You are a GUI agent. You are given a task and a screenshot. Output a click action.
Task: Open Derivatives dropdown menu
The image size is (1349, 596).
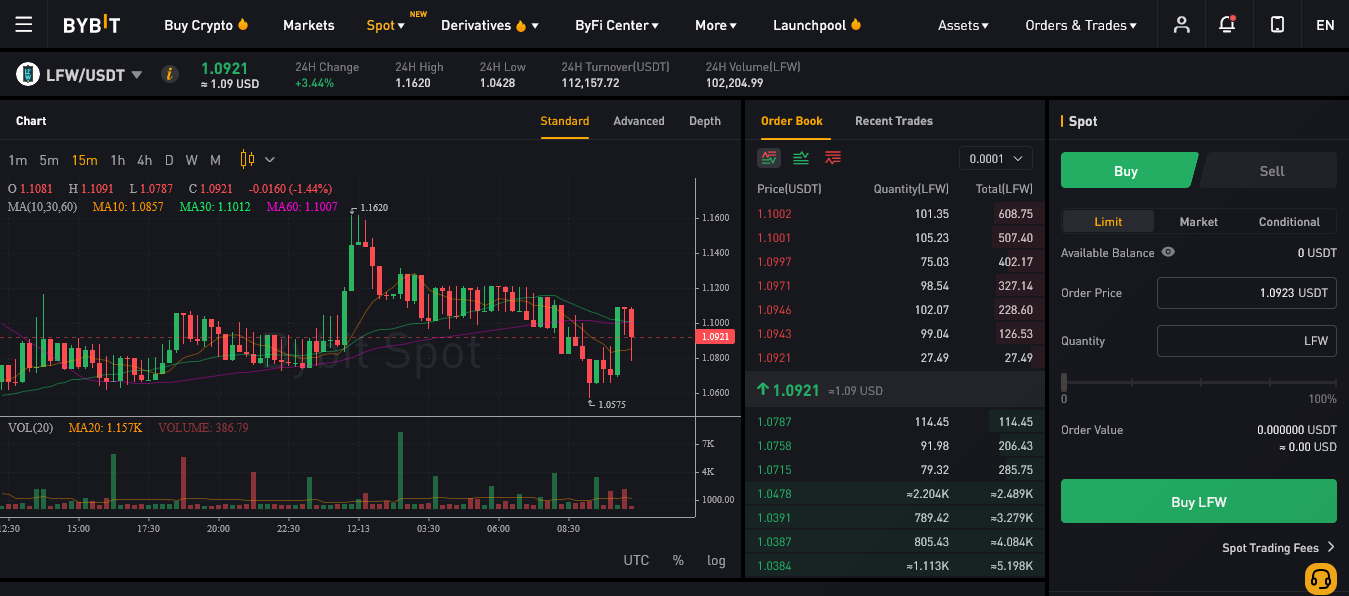pos(490,25)
